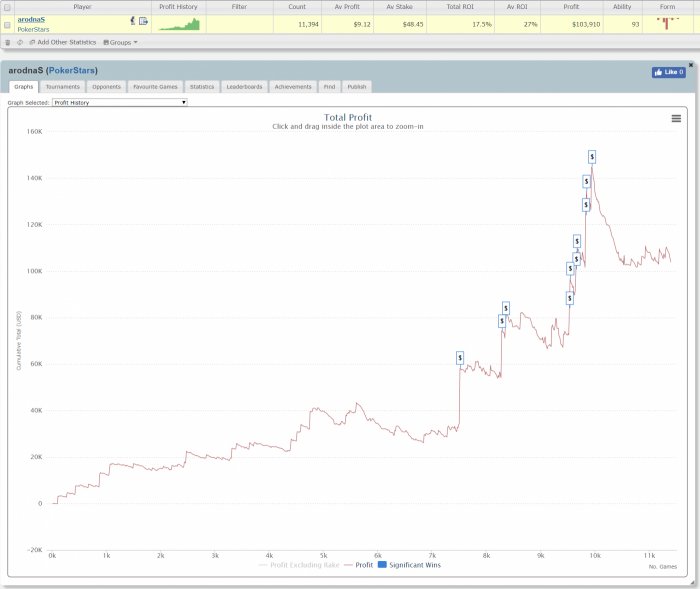Image resolution: width=700 pixels, height=589 pixels.
Task: Close the player details panel
Action: tap(691, 65)
